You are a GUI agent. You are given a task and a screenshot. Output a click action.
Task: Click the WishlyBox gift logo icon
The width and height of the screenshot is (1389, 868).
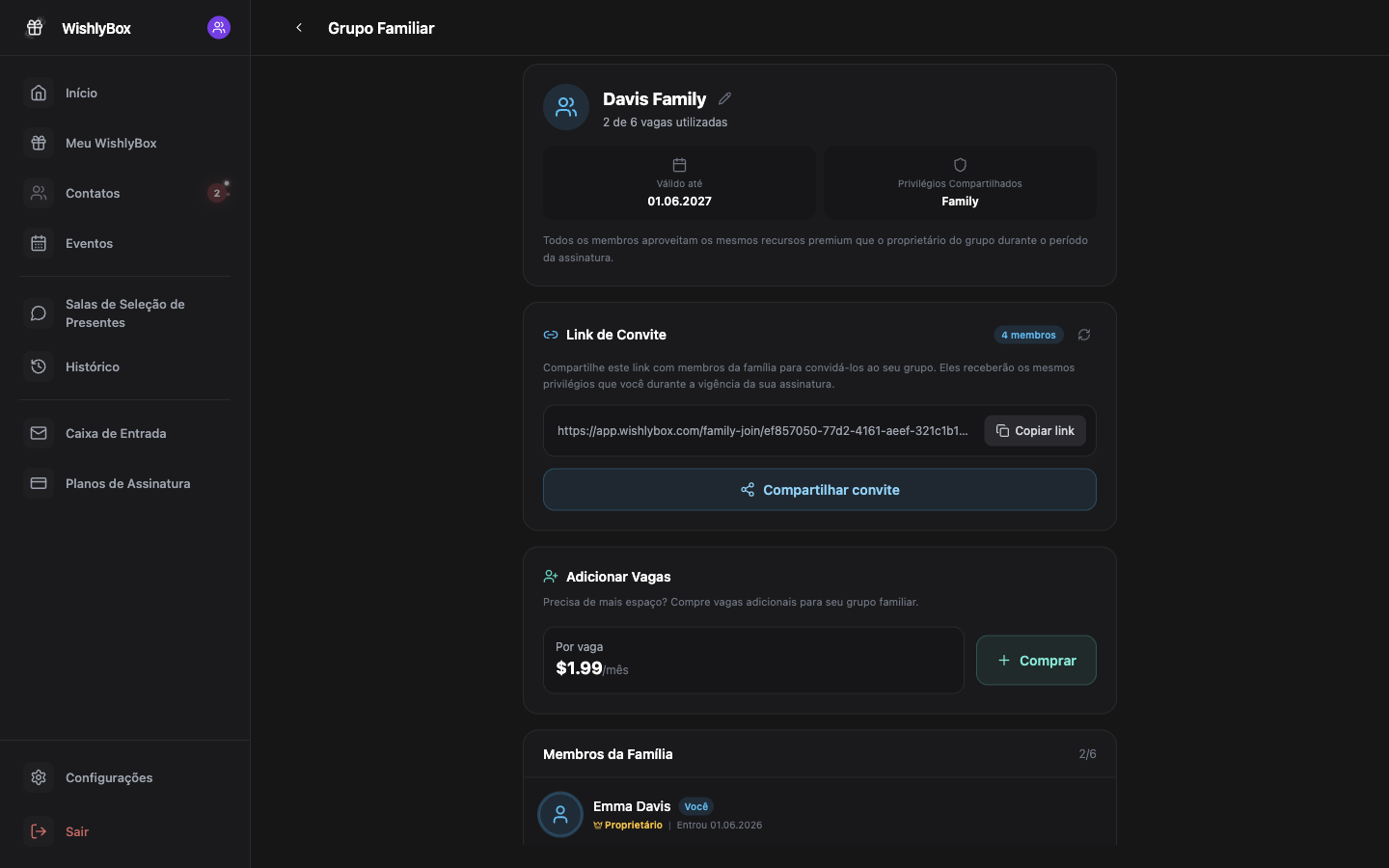point(35,28)
